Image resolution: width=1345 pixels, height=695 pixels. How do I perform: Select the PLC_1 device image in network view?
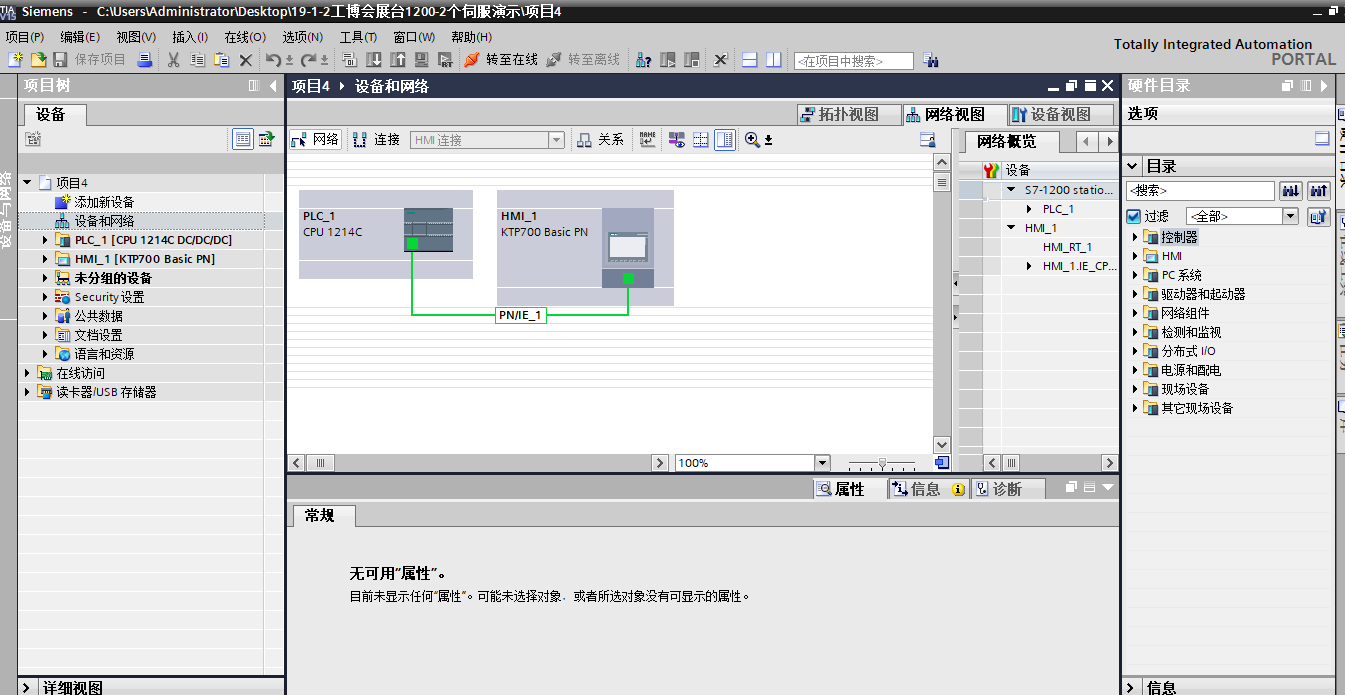coord(428,229)
